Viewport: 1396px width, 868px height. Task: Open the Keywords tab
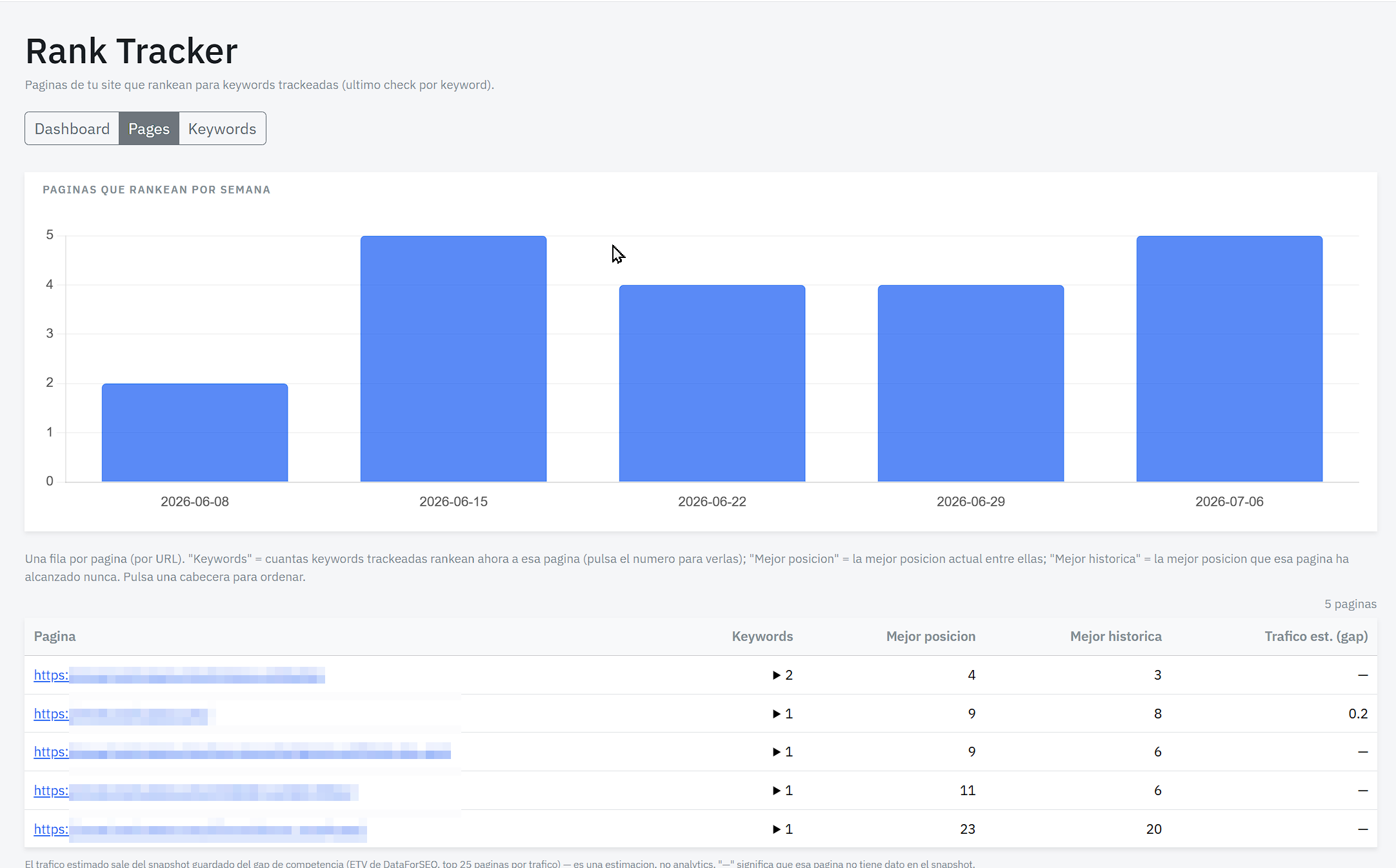pos(222,128)
